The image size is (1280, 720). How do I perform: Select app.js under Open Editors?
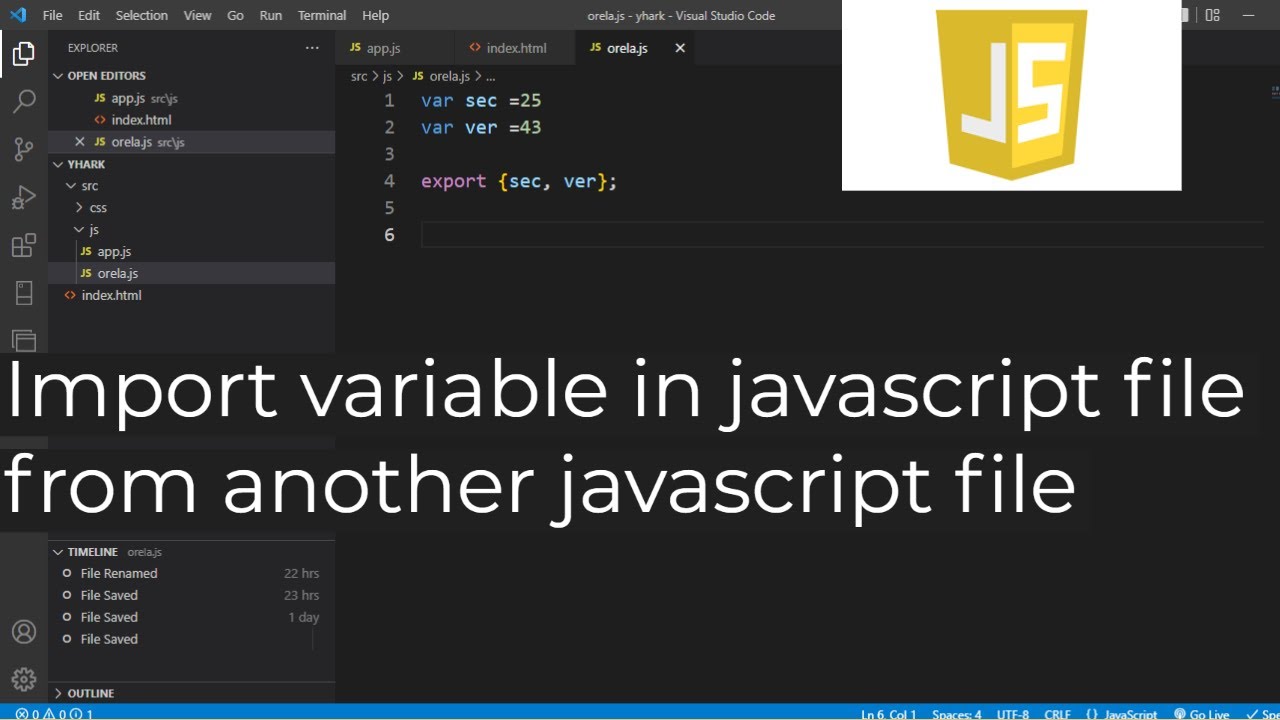point(192,98)
